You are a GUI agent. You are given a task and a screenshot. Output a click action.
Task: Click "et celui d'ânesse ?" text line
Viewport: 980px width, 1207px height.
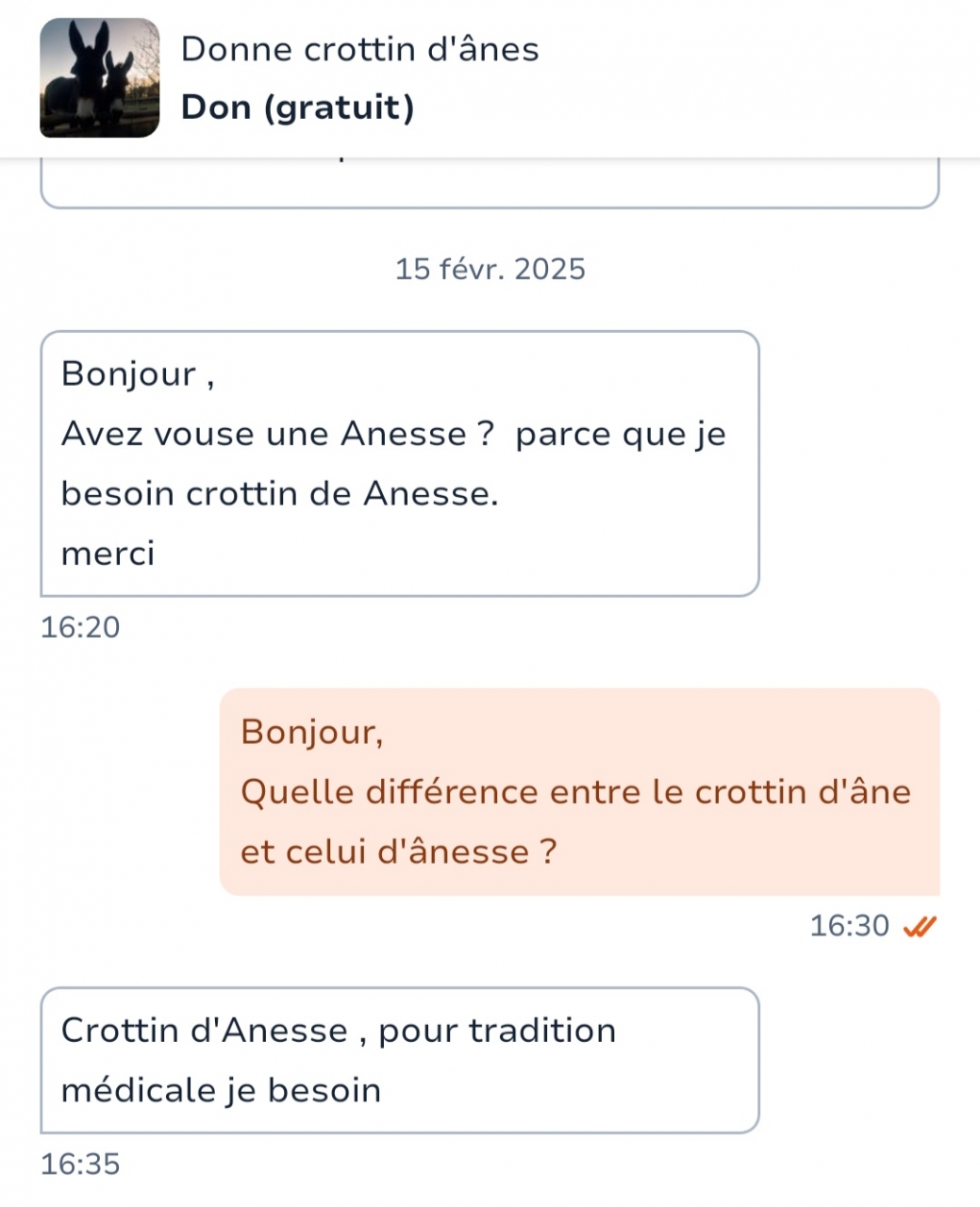pyautogui.click(x=398, y=852)
